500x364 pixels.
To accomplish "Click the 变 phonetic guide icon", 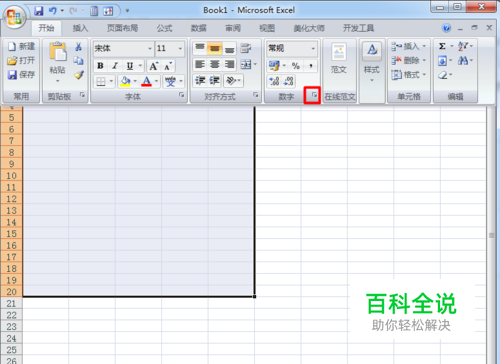I will click(x=170, y=81).
